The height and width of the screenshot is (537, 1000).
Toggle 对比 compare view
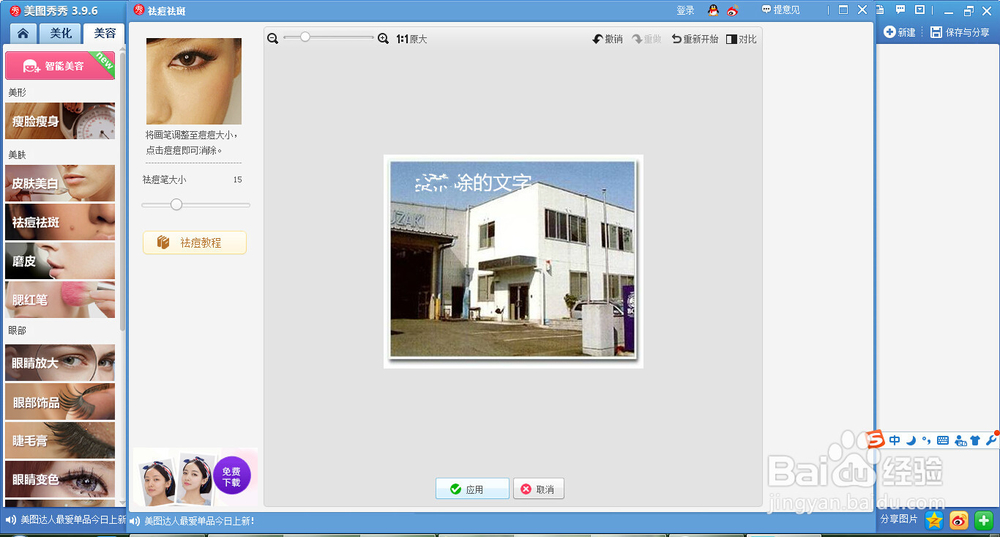[741, 39]
